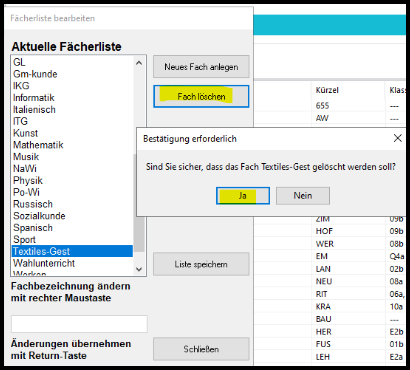Click the RIT Kürzel cell

point(348,294)
